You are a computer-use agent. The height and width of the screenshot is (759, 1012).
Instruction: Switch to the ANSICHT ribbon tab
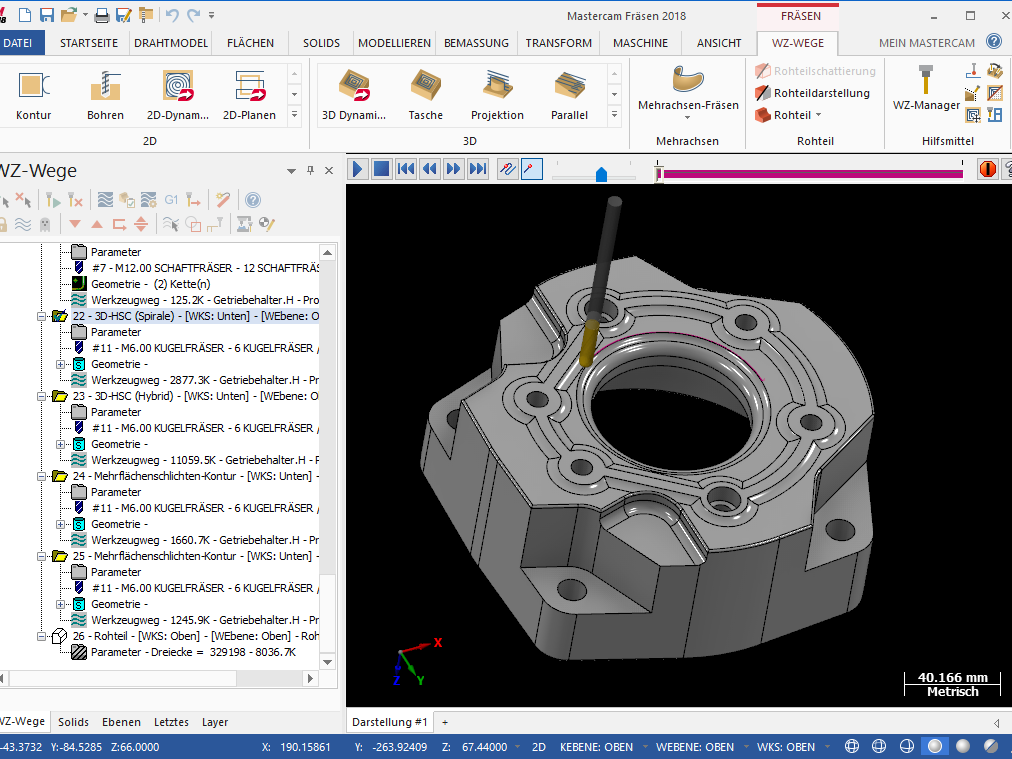click(719, 43)
